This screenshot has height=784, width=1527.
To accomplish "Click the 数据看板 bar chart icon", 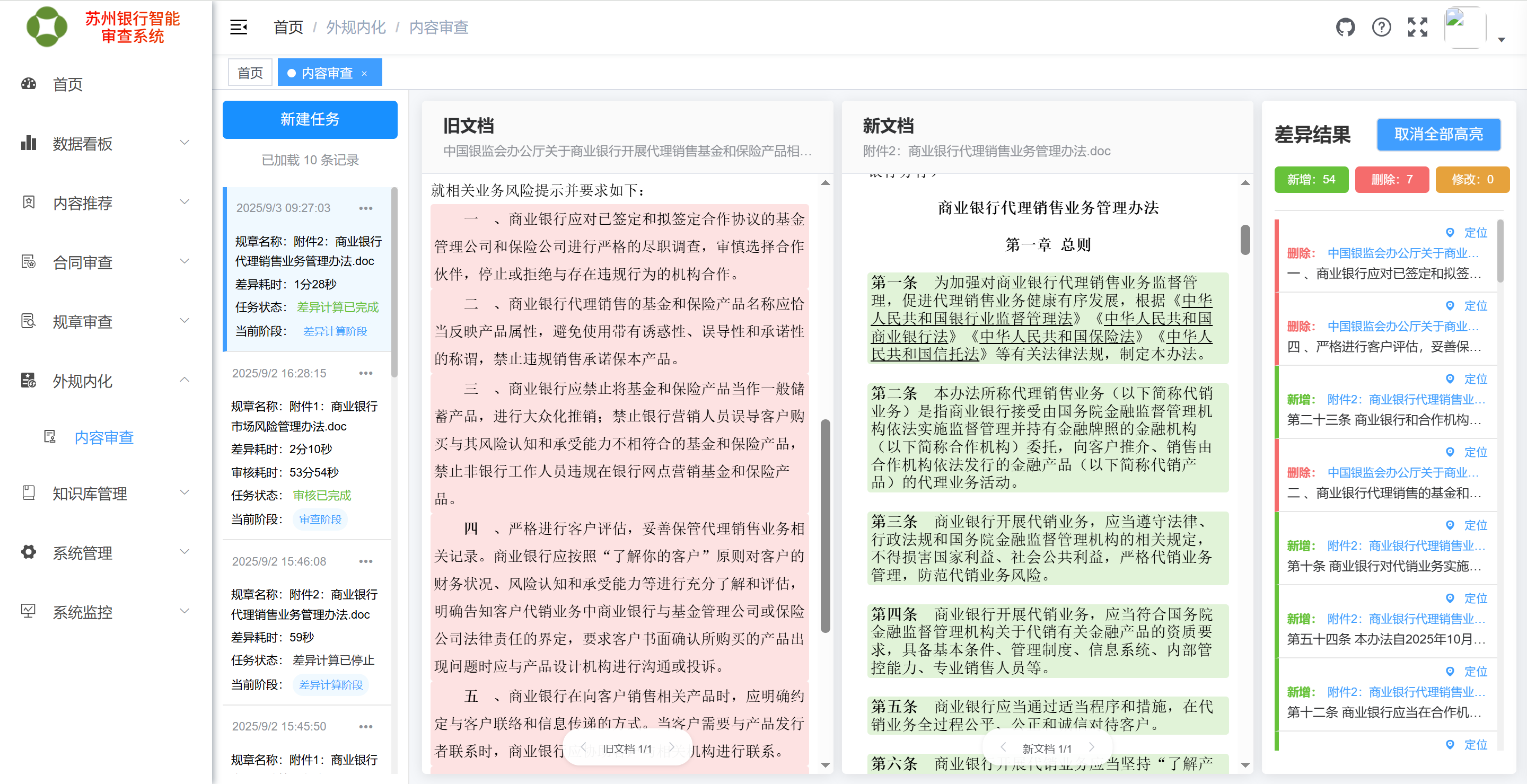I will [29, 144].
